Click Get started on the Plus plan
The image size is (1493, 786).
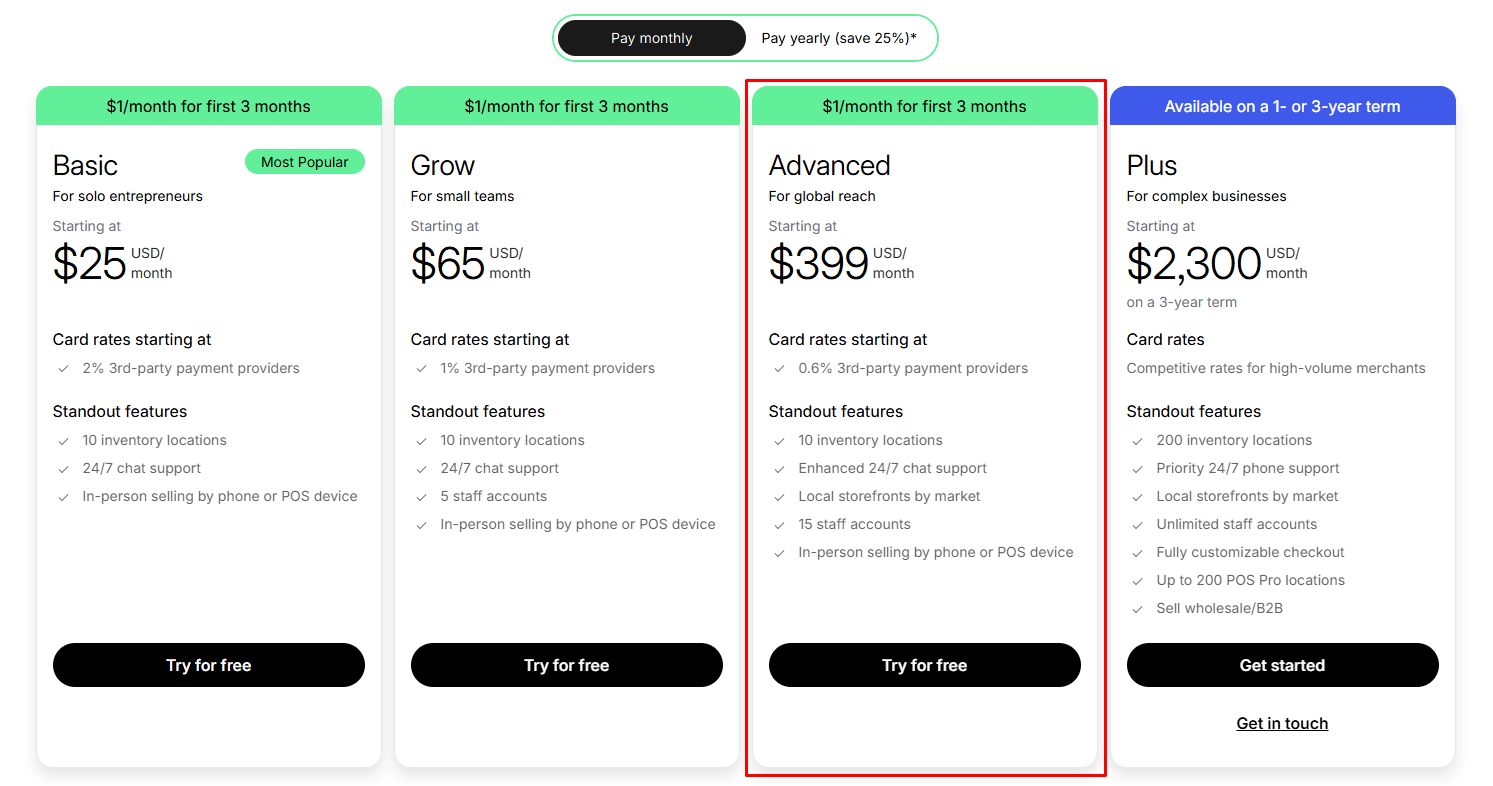click(1282, 665)
